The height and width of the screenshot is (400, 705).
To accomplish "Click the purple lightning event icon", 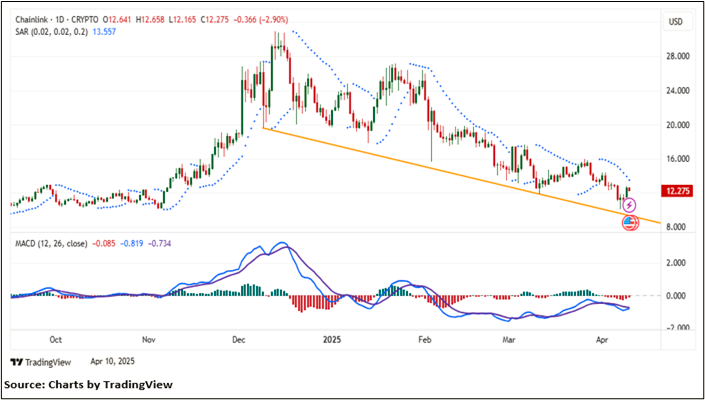I will click(x=630, y=205).
